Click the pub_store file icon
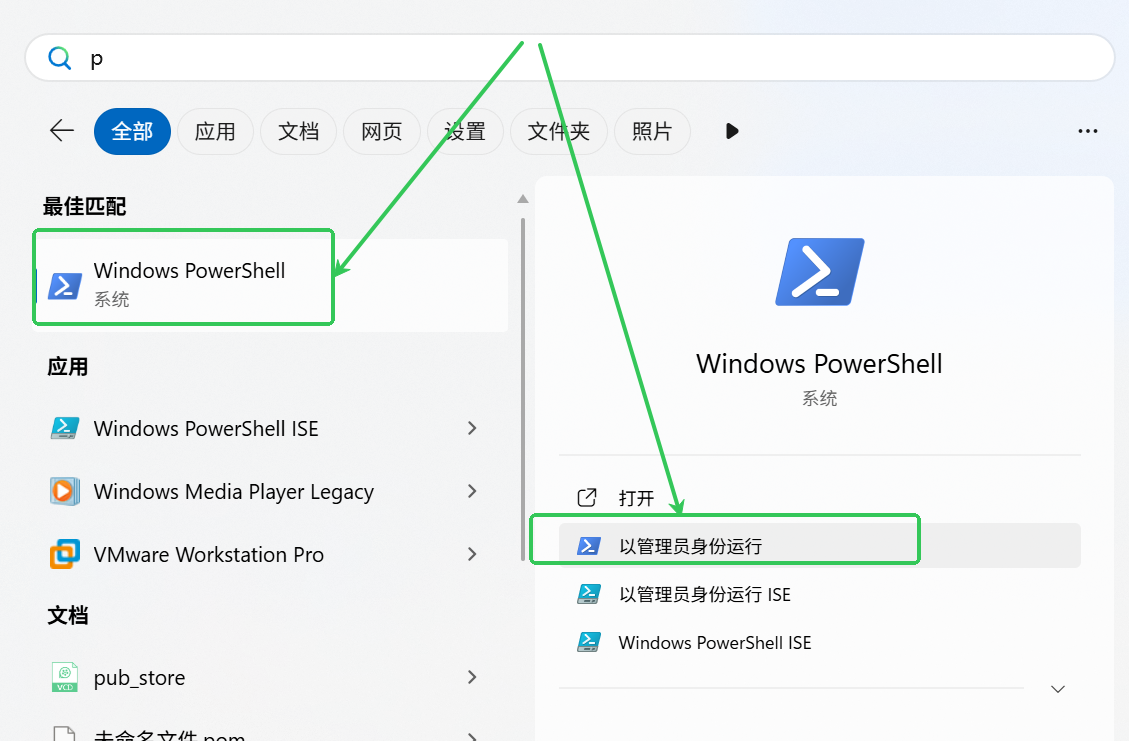This screenshot has height=741, width=1129. pos(65,677)
